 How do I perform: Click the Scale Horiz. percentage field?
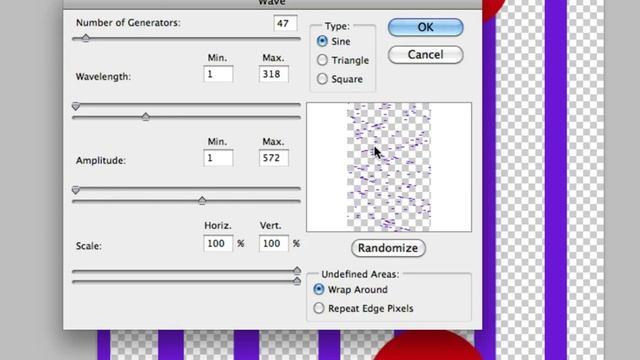tap(218, 244)
